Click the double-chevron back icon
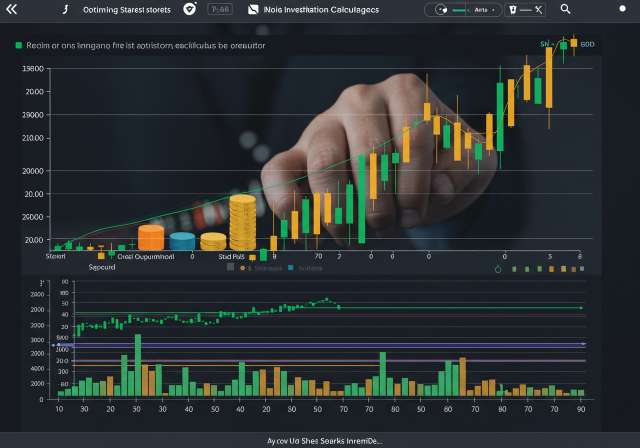 (x=12, y=9)
